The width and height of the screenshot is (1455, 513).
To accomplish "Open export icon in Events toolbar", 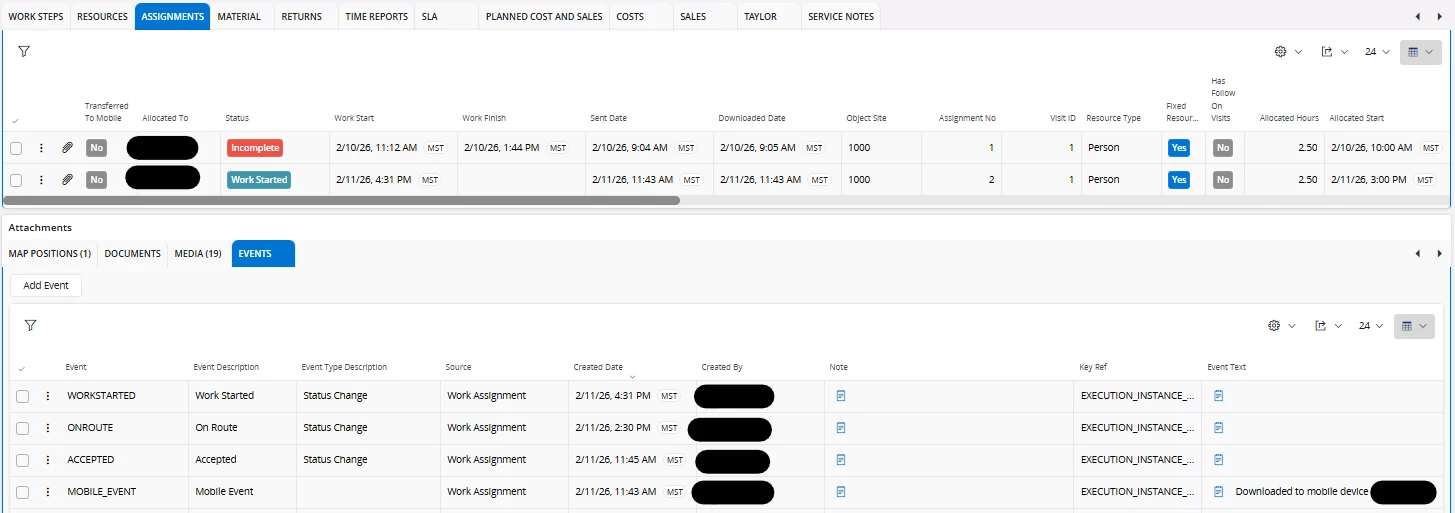I will point(1321,326).
